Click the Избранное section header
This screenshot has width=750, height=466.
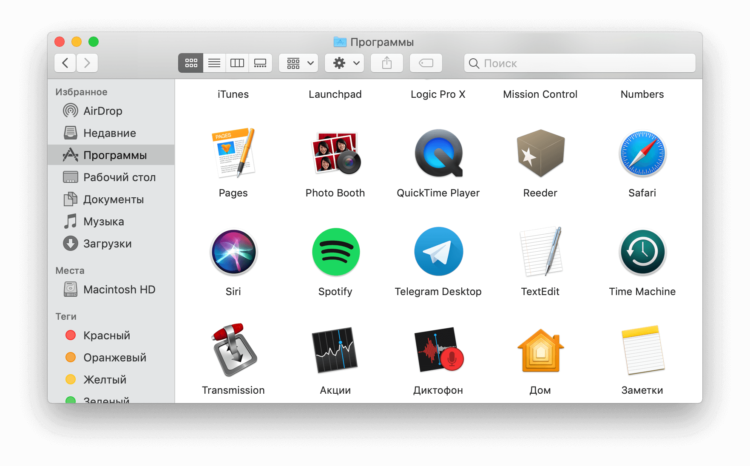click(x=81, y=92)
